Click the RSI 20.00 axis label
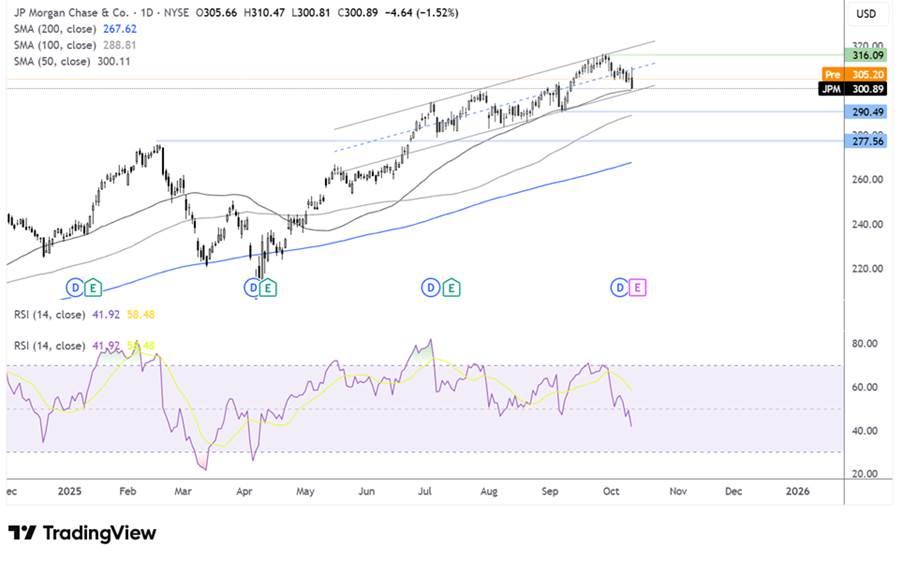The width and height of the screenshot is (902, 561). click(865, 474)
